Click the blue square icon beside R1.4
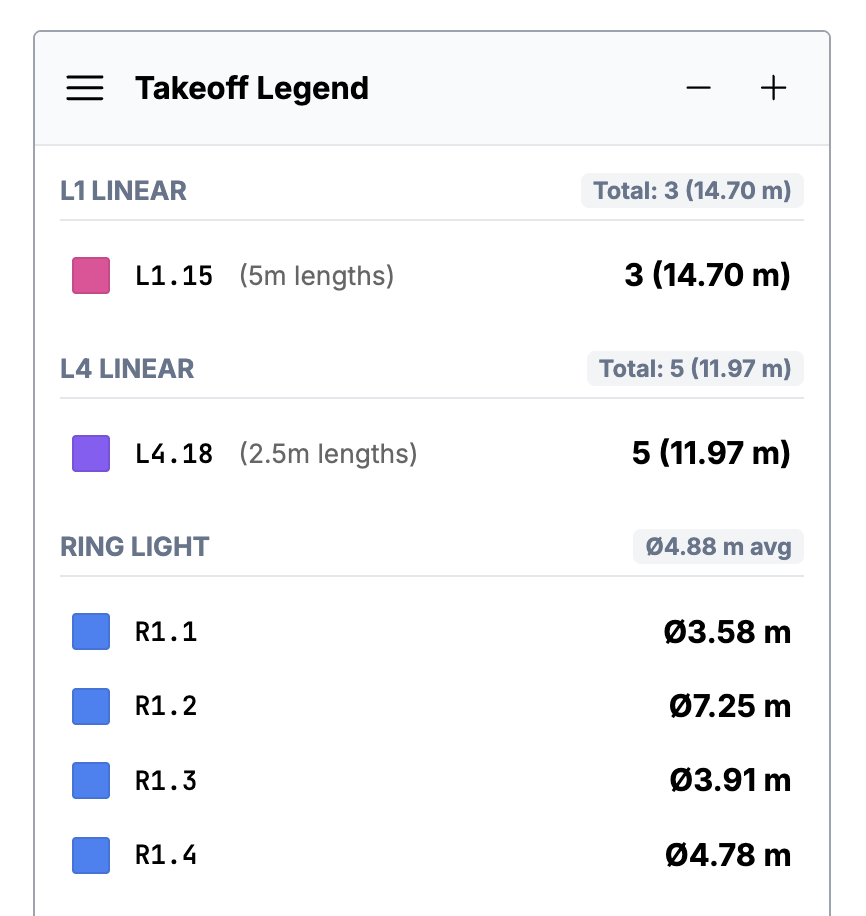 pos(90,856)
